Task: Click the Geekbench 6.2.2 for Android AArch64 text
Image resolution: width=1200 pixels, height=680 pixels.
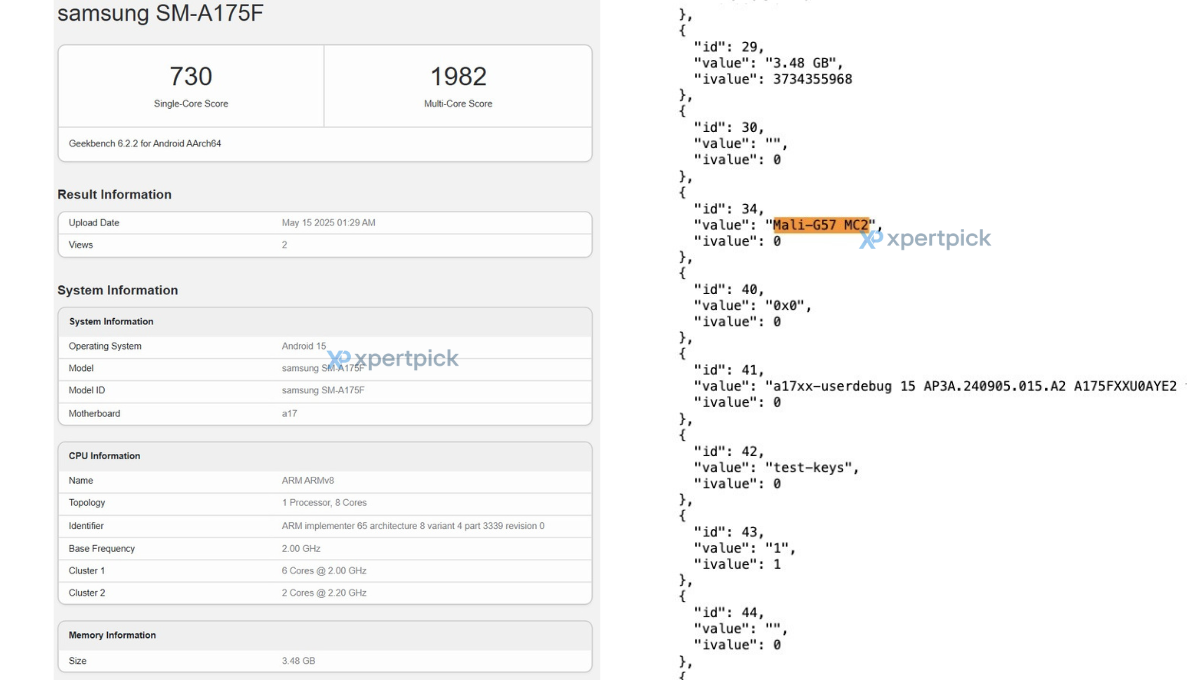Action: (x=145, y=144)
